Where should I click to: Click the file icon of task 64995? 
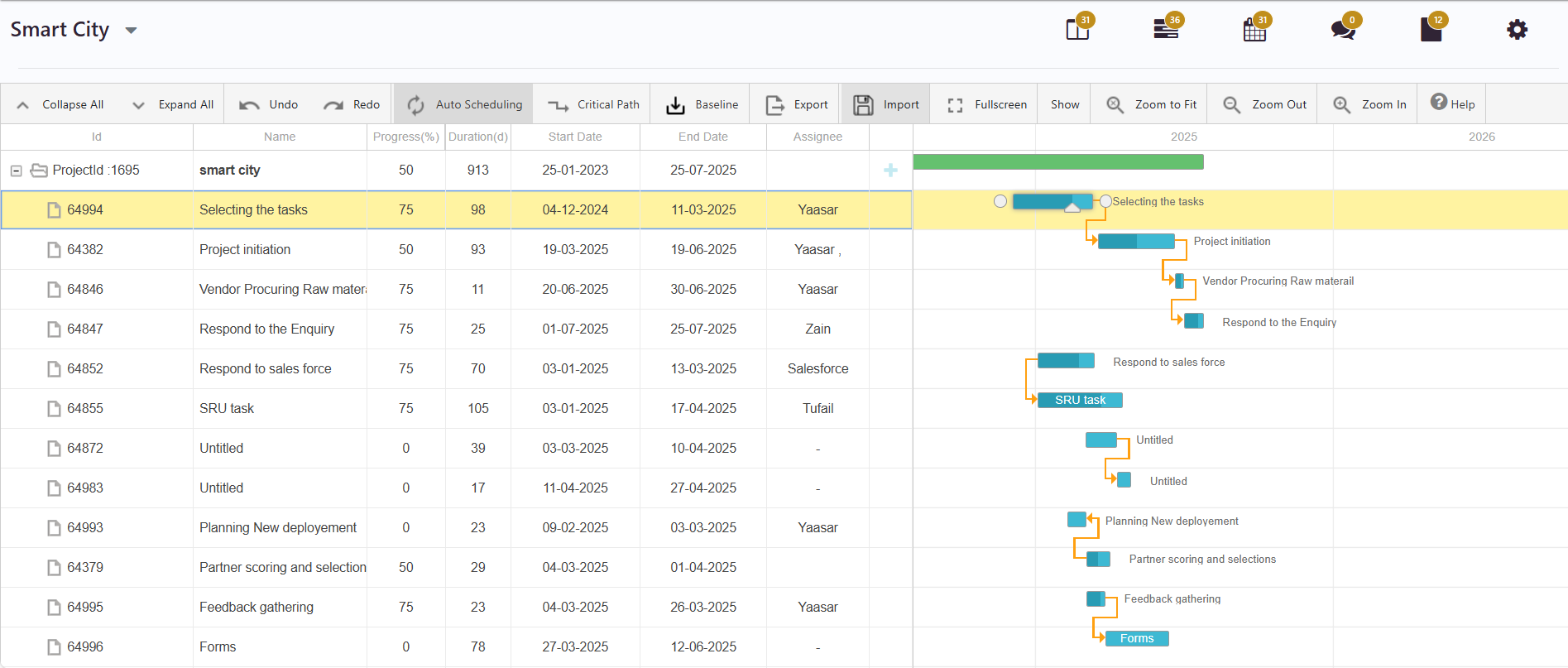pyautogui.click(x=54, y=608)
